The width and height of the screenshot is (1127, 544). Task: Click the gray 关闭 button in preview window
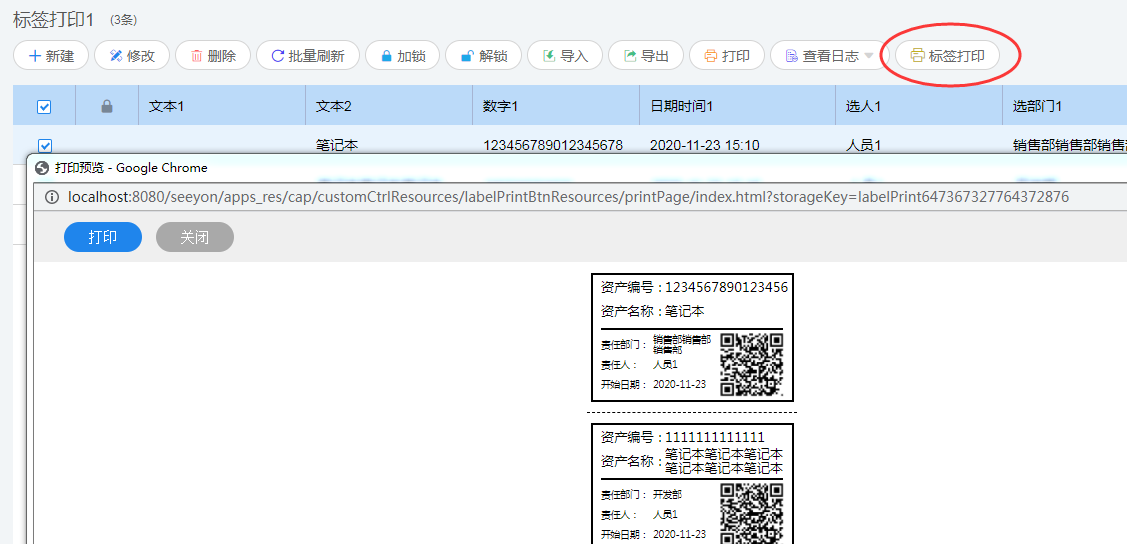click(195, 237)
